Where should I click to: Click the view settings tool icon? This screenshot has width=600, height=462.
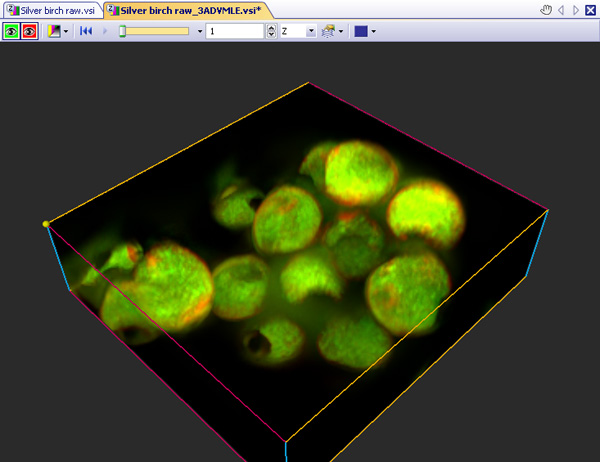tap(327, 31)
